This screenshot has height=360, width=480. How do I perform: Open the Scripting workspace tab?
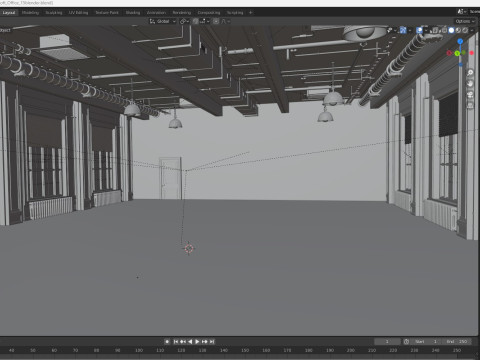[x=235, y=13]
